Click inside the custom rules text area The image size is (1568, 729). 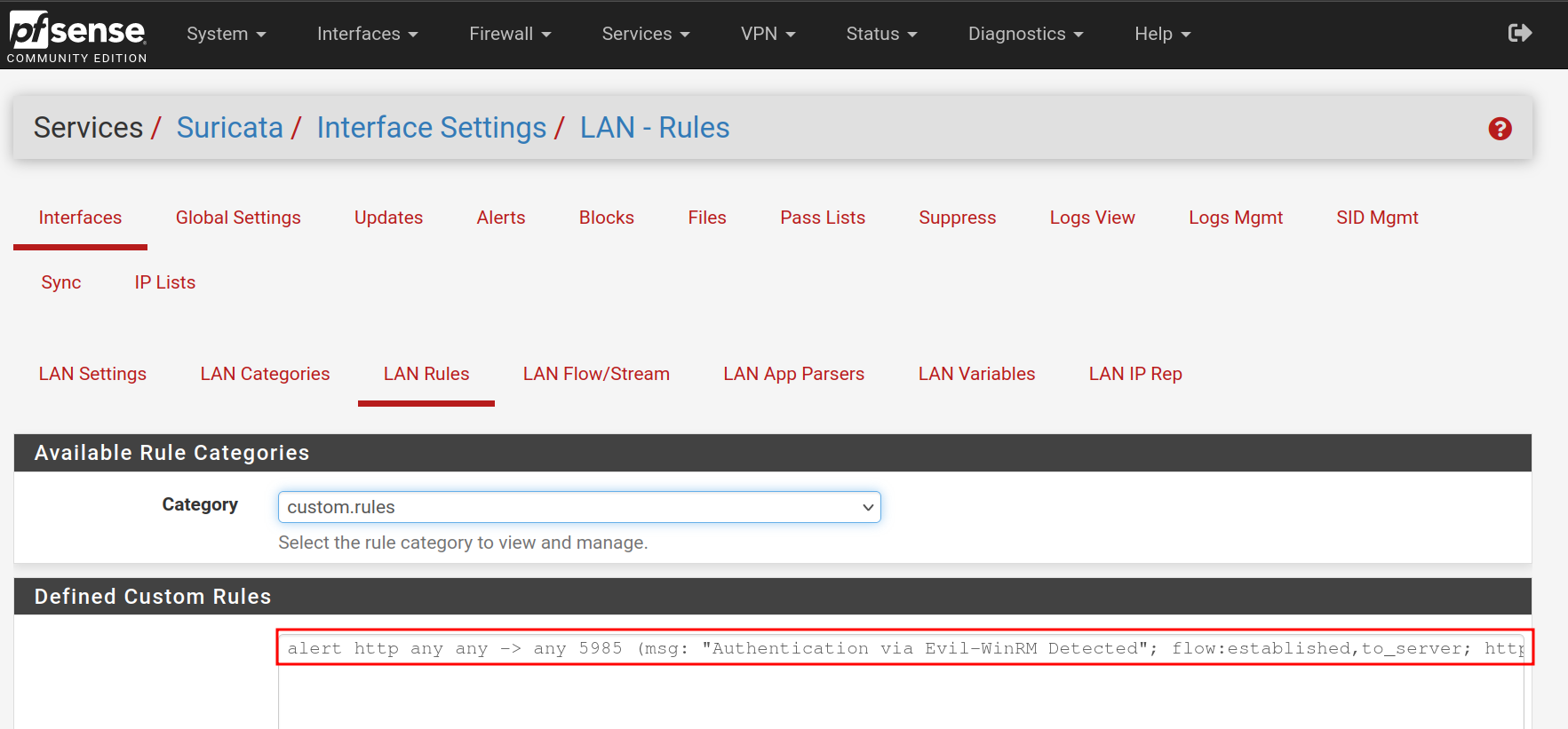[x=901, y=680]
